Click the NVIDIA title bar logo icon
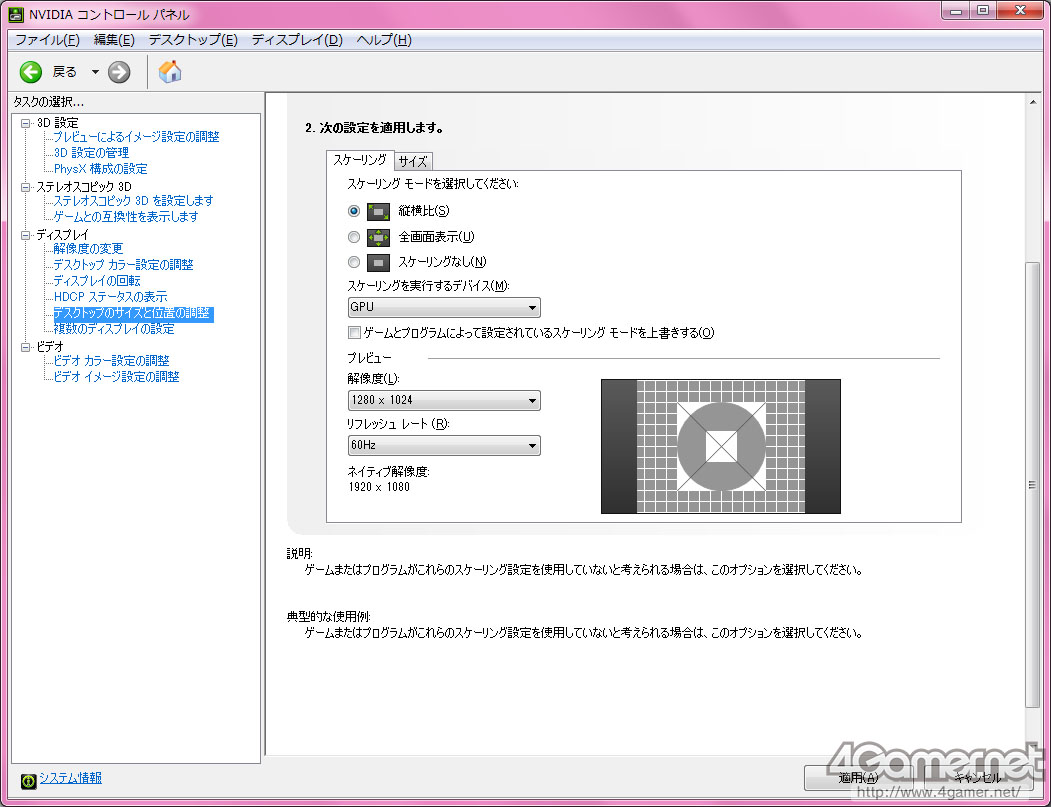Viewport: 1051px width, 807px height. (x=17, y=14)
